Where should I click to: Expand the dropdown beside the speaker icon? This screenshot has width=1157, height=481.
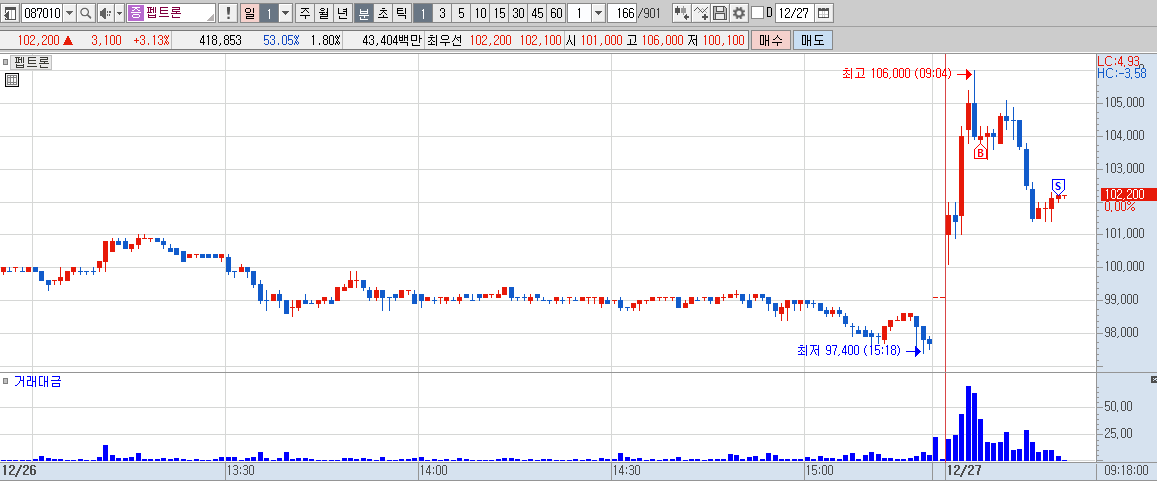click(x=120, y=13)
